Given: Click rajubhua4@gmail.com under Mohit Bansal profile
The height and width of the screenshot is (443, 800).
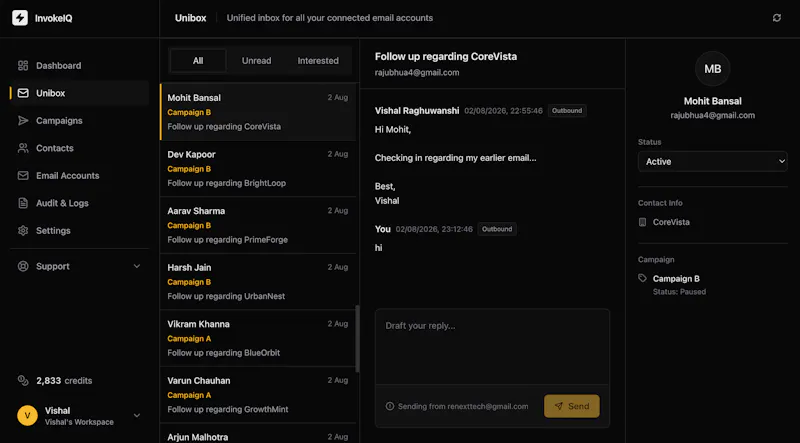Looking at the screenshot, I should (713, 115).
